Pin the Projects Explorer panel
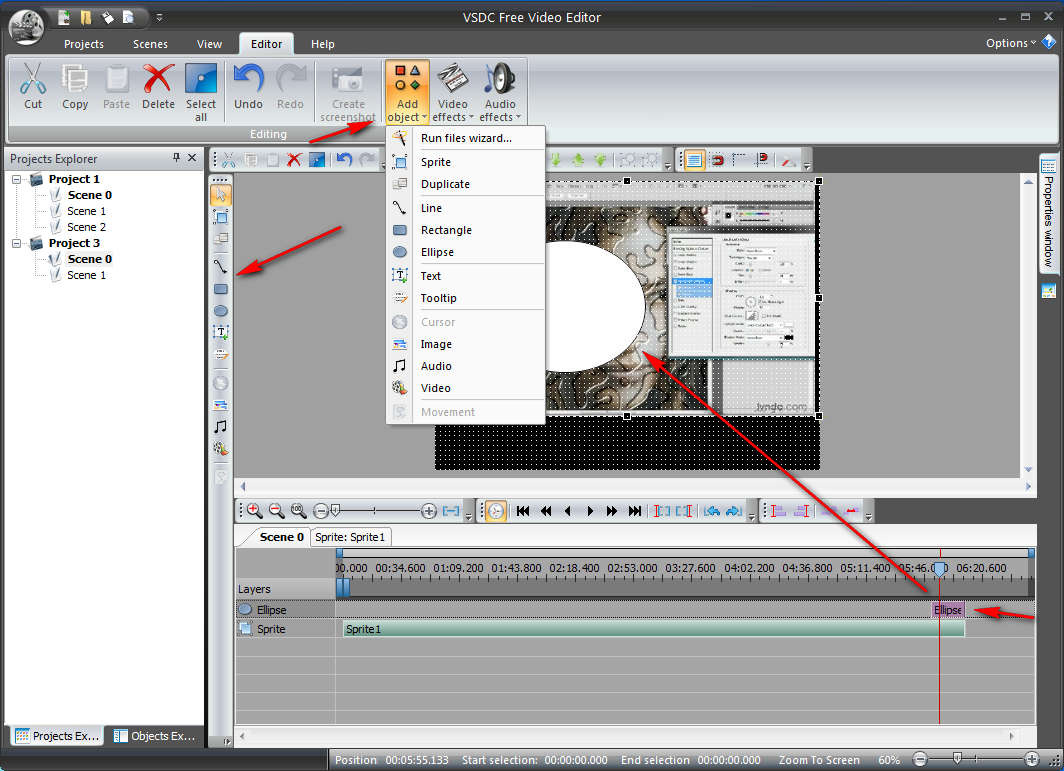 point(177,158)
